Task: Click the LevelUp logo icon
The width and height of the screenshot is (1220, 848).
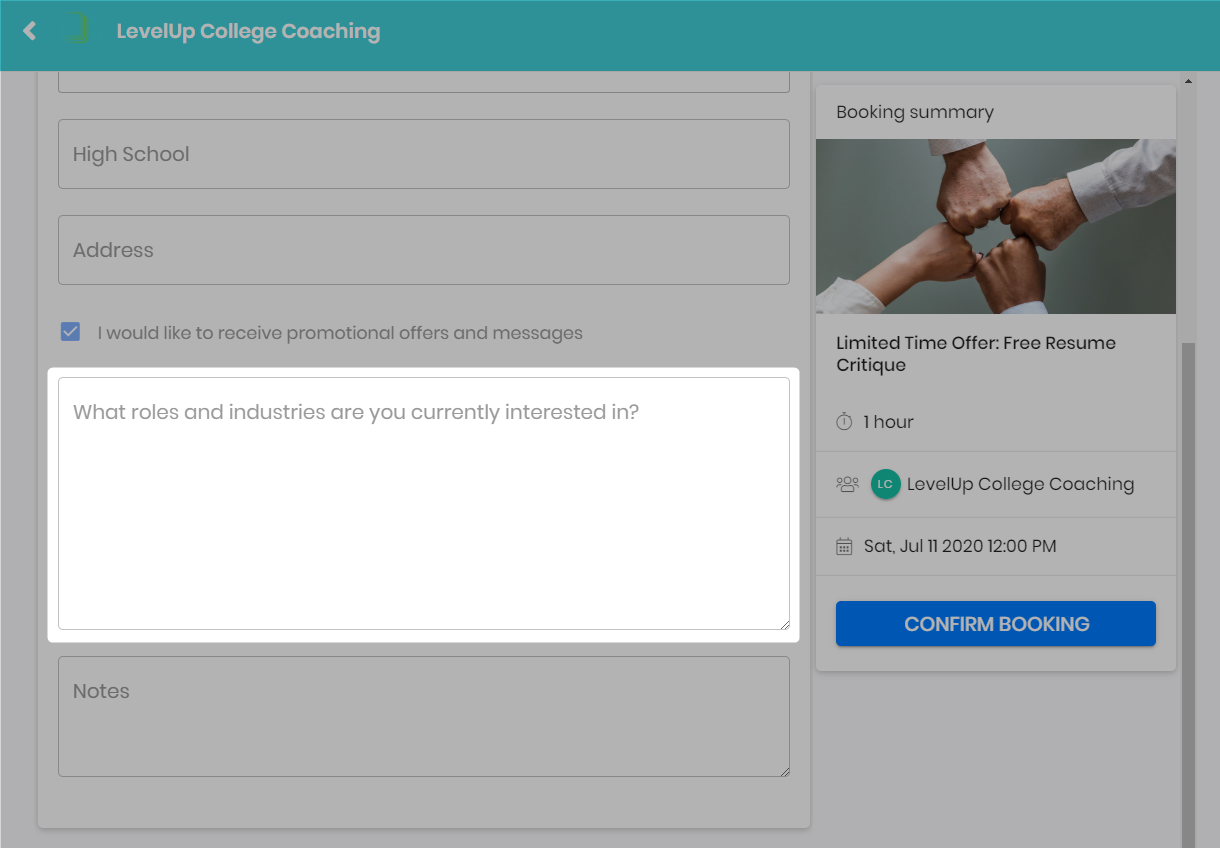Action: pyautogui.click(x=76, y=30)
